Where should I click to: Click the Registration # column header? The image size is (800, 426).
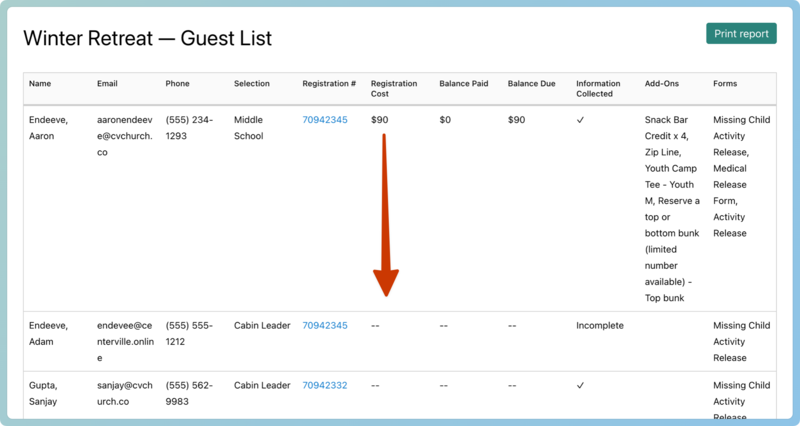(x=329, y=84)
